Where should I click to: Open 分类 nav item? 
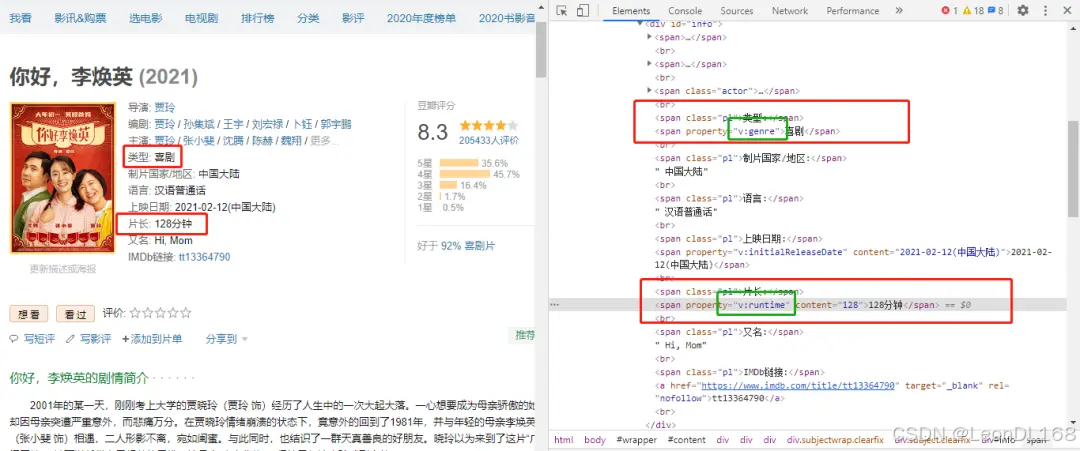(309, 18)
